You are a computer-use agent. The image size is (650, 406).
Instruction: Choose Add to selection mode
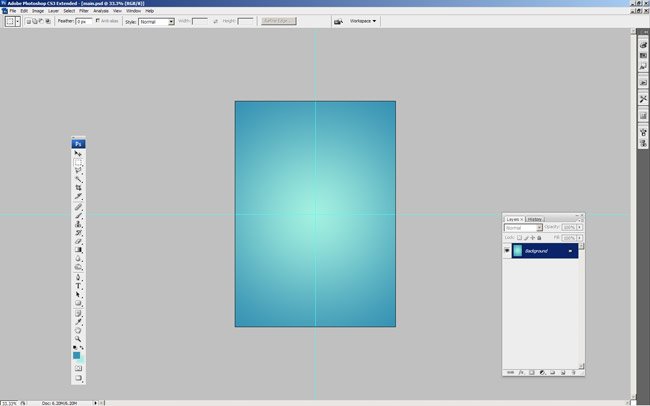[35, 21]
